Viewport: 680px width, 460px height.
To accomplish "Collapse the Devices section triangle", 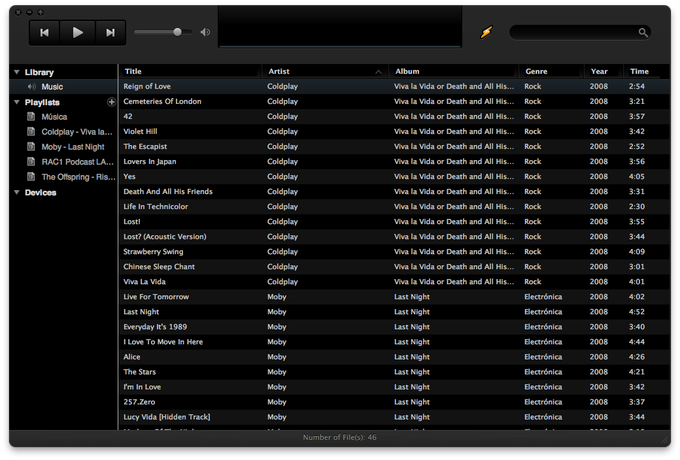I will 17,192.
